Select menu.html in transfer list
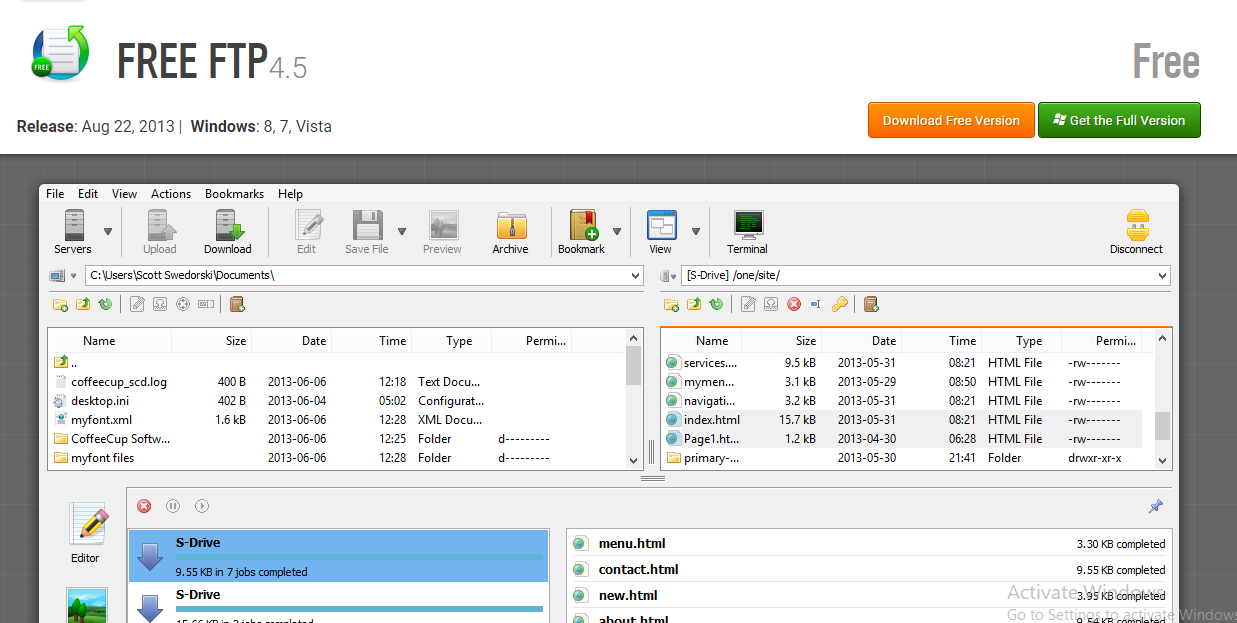This screenshot has height=623, width=1237. tap(632, 544)
